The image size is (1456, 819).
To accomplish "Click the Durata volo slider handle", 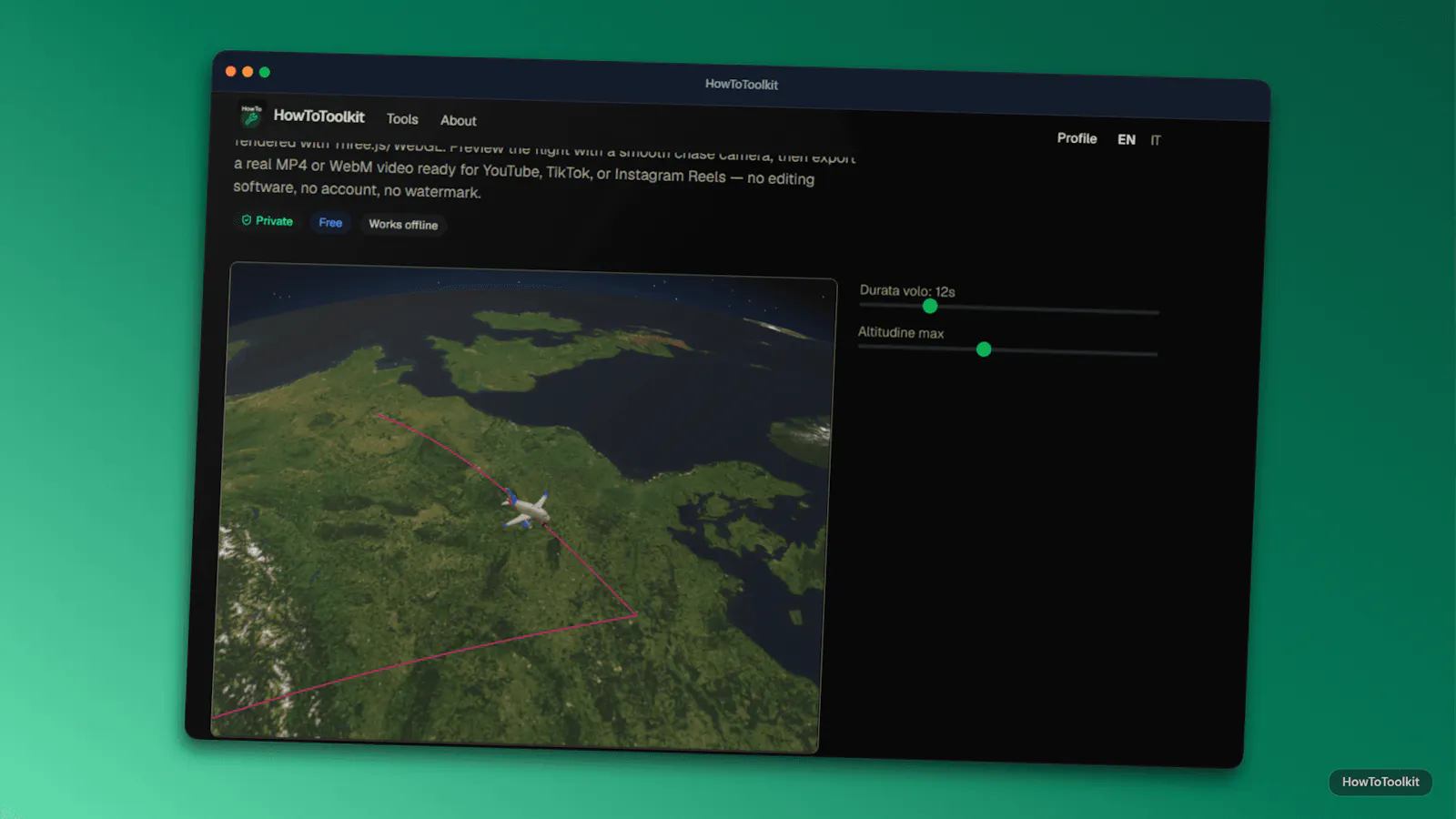I will tap(930, 307).
